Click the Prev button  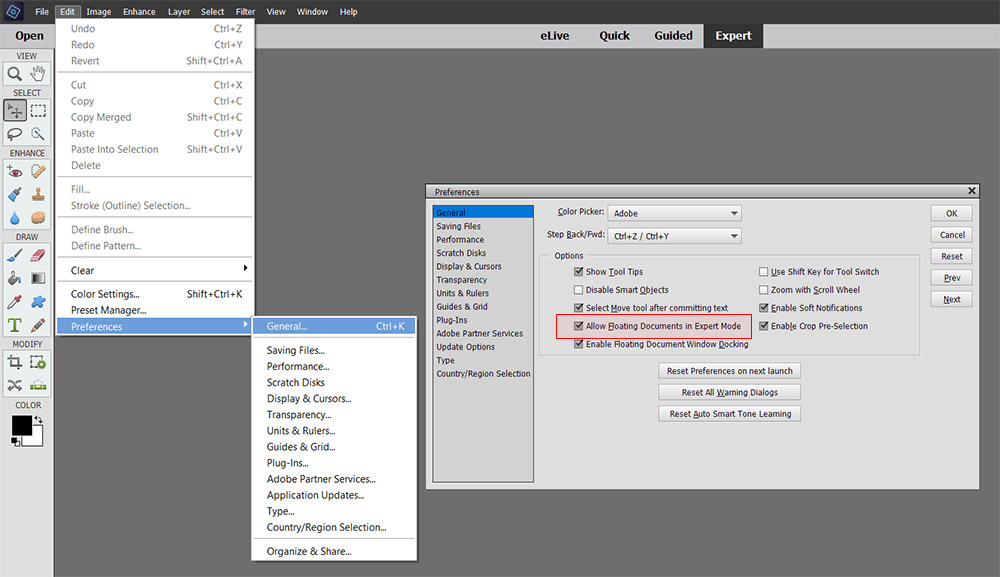point(952,277)
